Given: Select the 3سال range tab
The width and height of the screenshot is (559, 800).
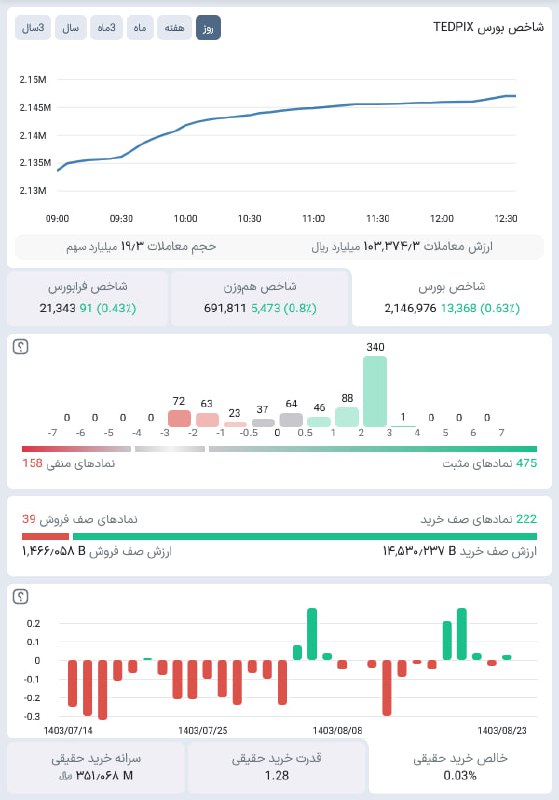Looking at the screenshot, I should pos(33,28).
